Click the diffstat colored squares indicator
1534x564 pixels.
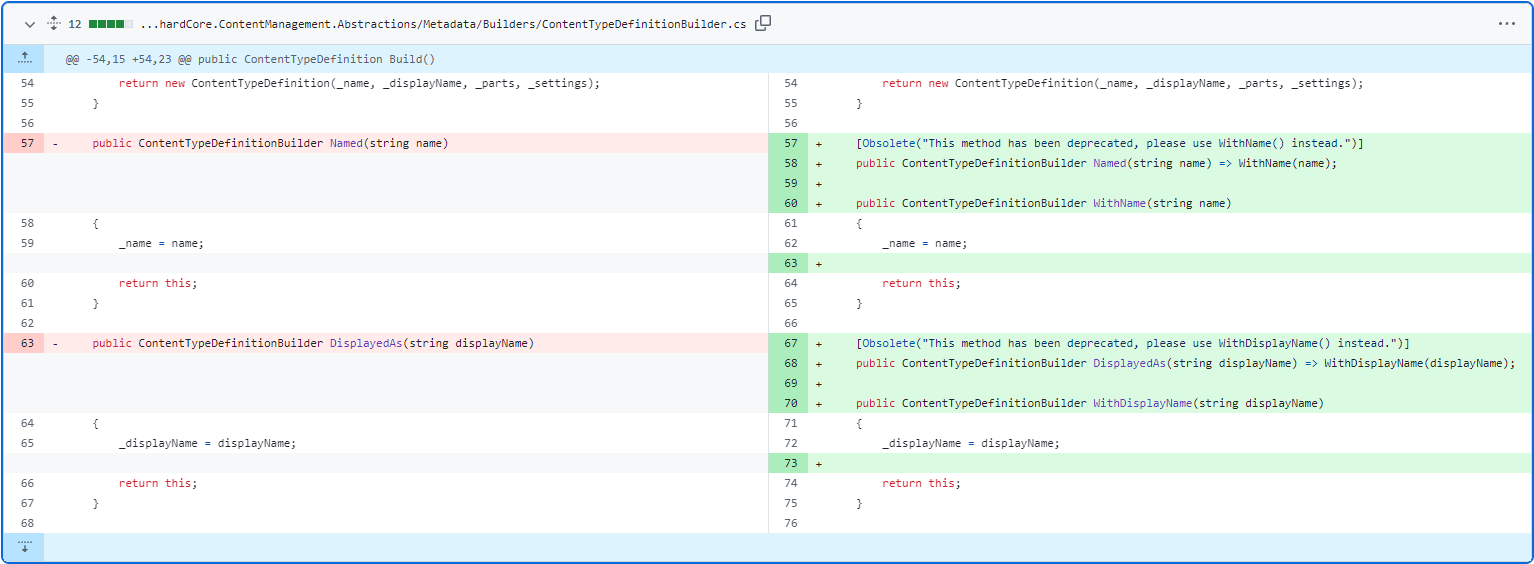111,24
